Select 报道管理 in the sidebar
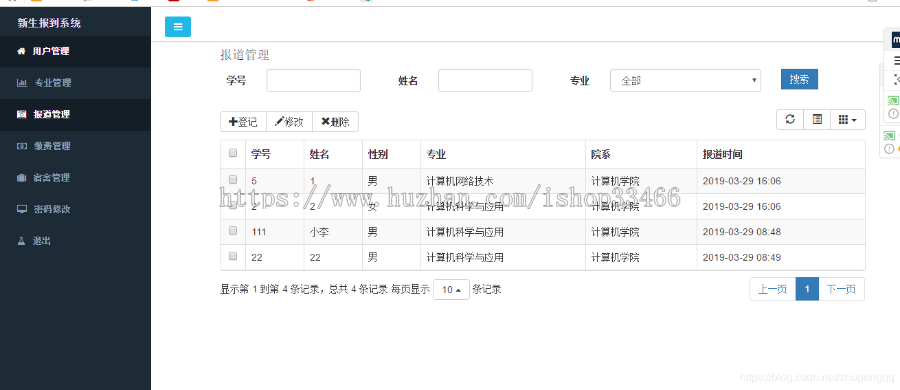 pos(75,114)
